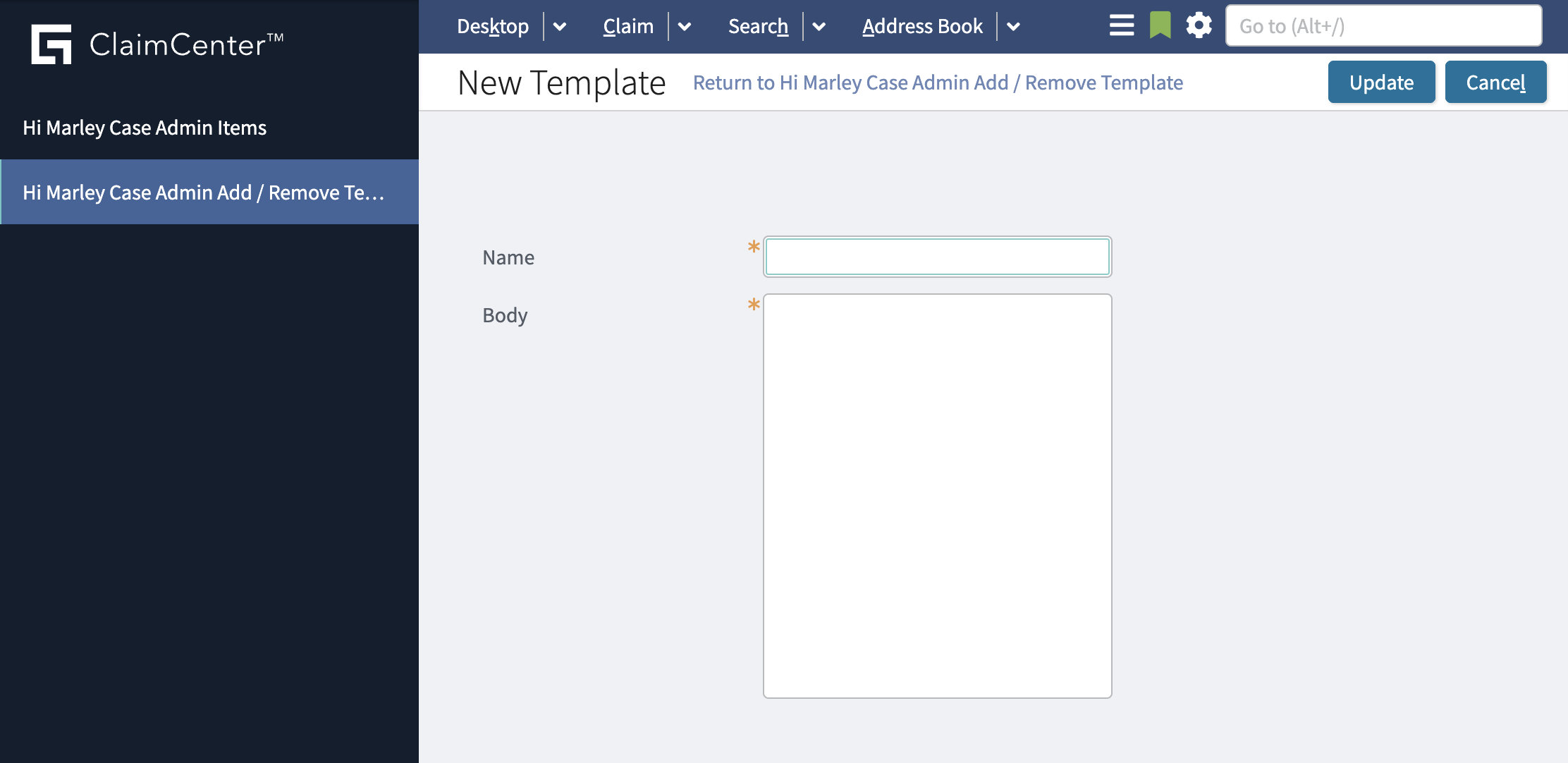Open the Desktop menu
The height and width of the screenshot is (763, 1568).
[492, 25]
